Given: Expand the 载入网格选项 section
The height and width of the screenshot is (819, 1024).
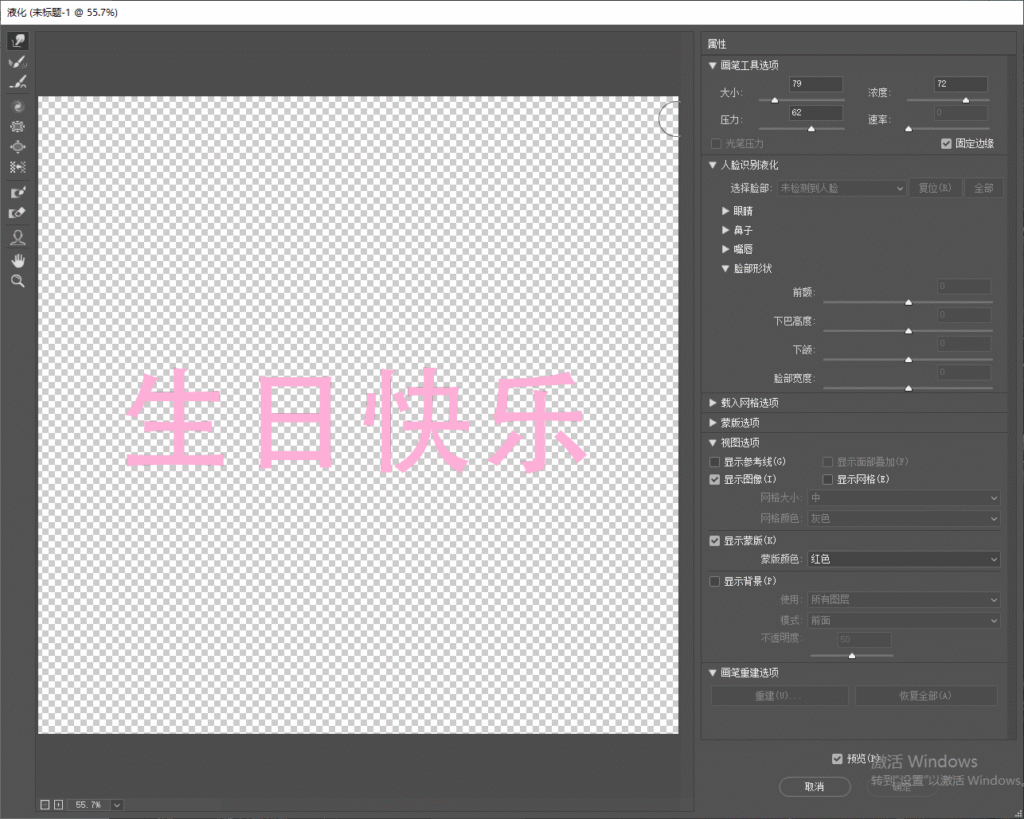Looking at the screenshot, I should (712, 403).
